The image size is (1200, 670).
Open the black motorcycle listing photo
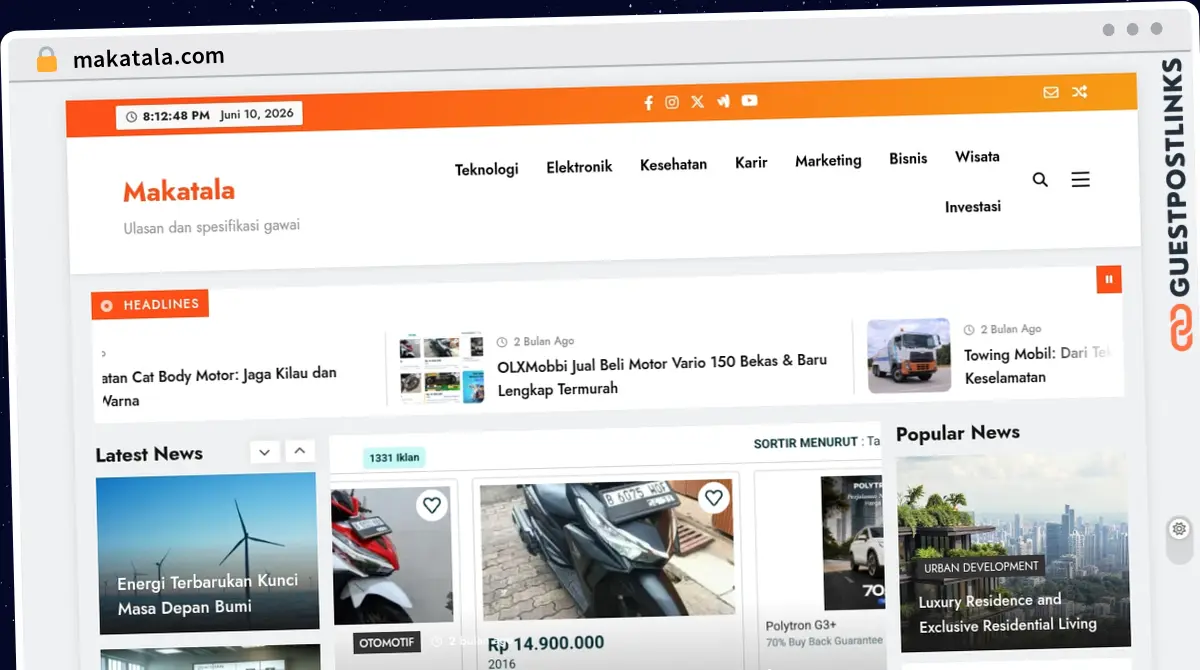606,549
